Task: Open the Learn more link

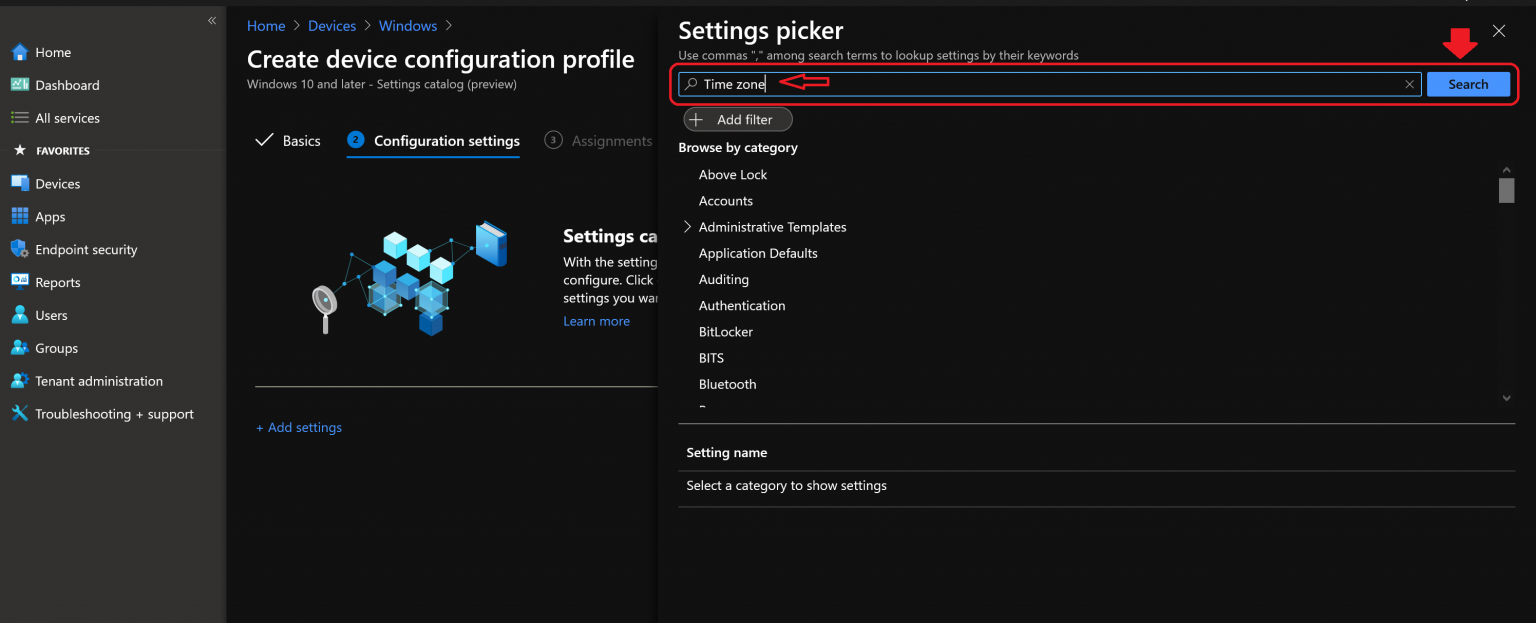Action: click(x=596, y=320)
